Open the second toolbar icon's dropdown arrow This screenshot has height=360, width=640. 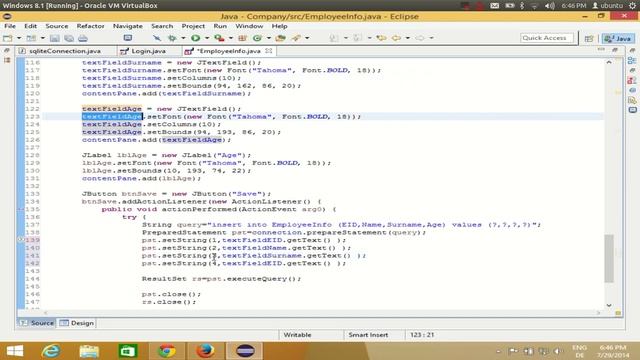point(42,38)
